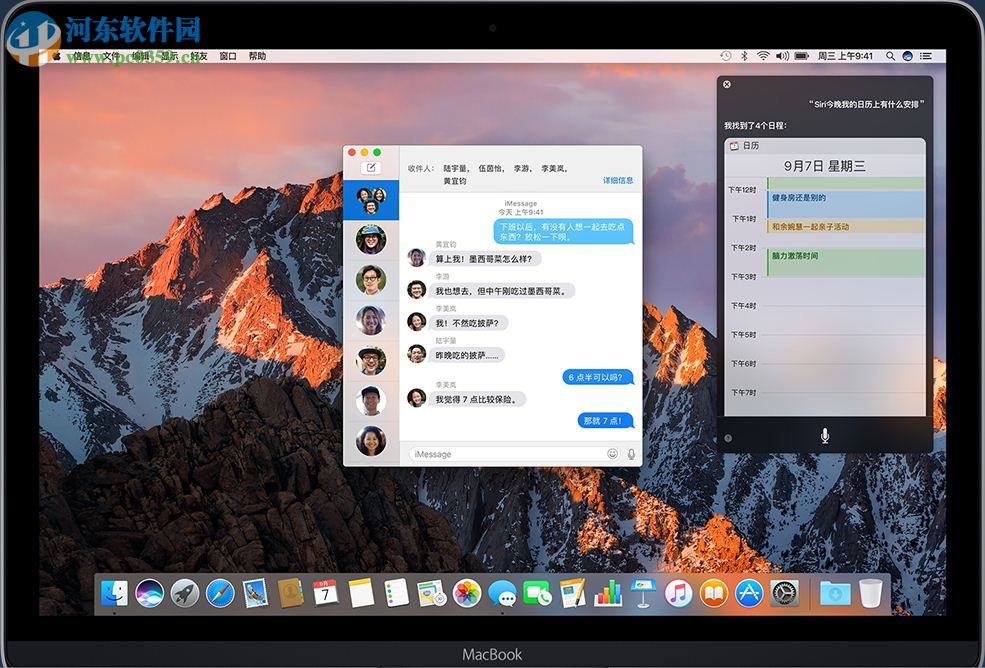Click 详细信息 link in Messages

coord(618,180)
